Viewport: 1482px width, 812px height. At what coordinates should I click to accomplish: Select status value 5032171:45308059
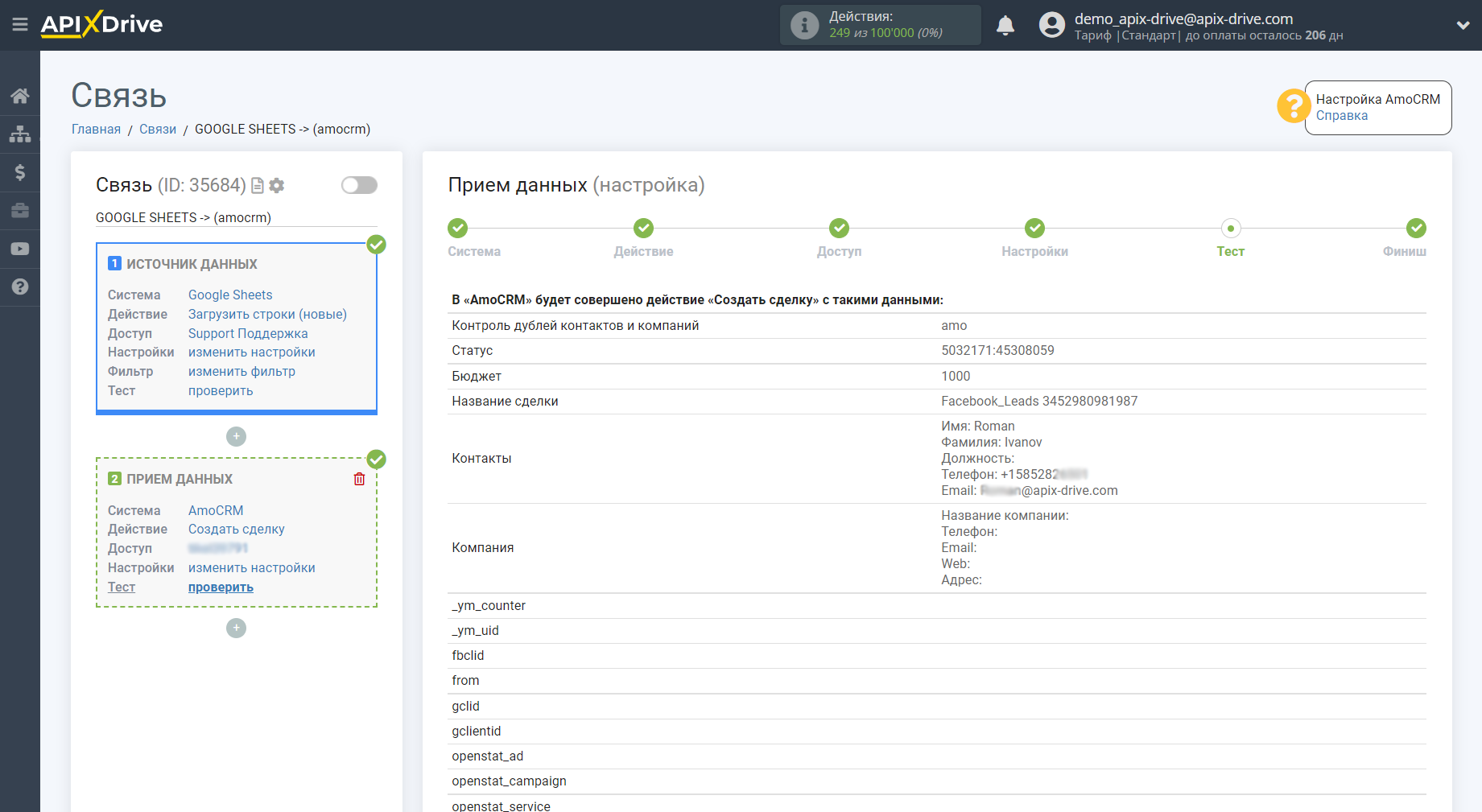point(997,350)
